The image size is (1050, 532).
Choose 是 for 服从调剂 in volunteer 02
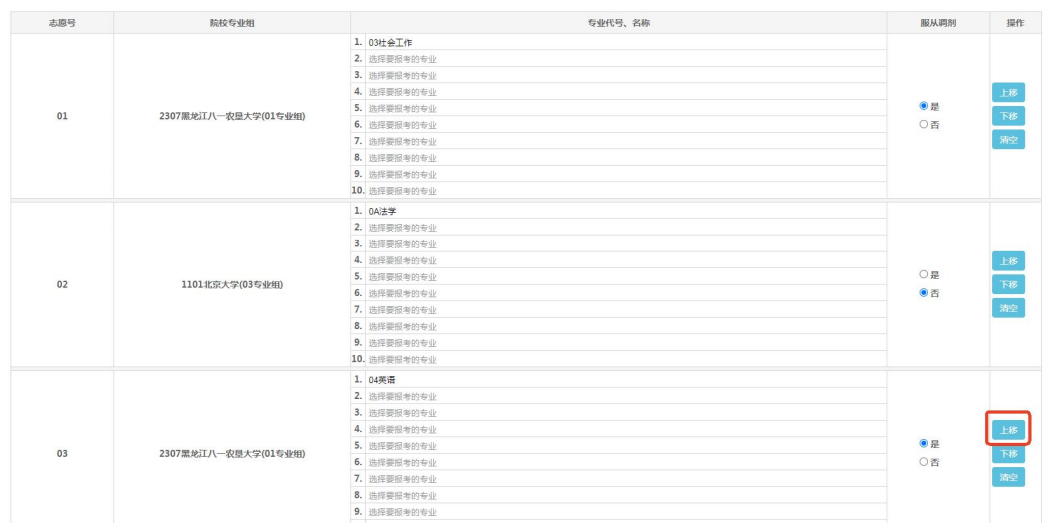pos(924,274)
